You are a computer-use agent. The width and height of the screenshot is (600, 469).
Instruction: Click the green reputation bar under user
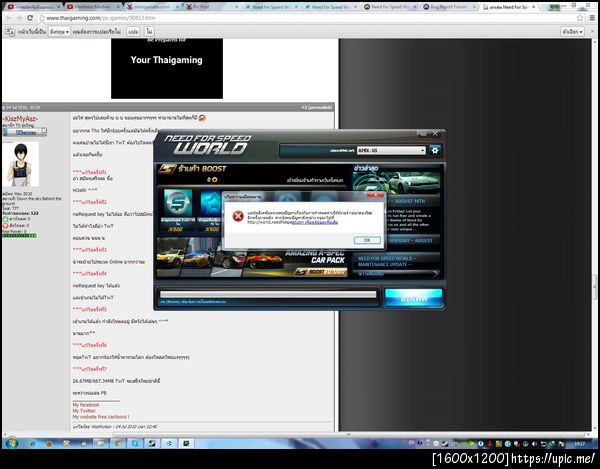coord(20,236)
